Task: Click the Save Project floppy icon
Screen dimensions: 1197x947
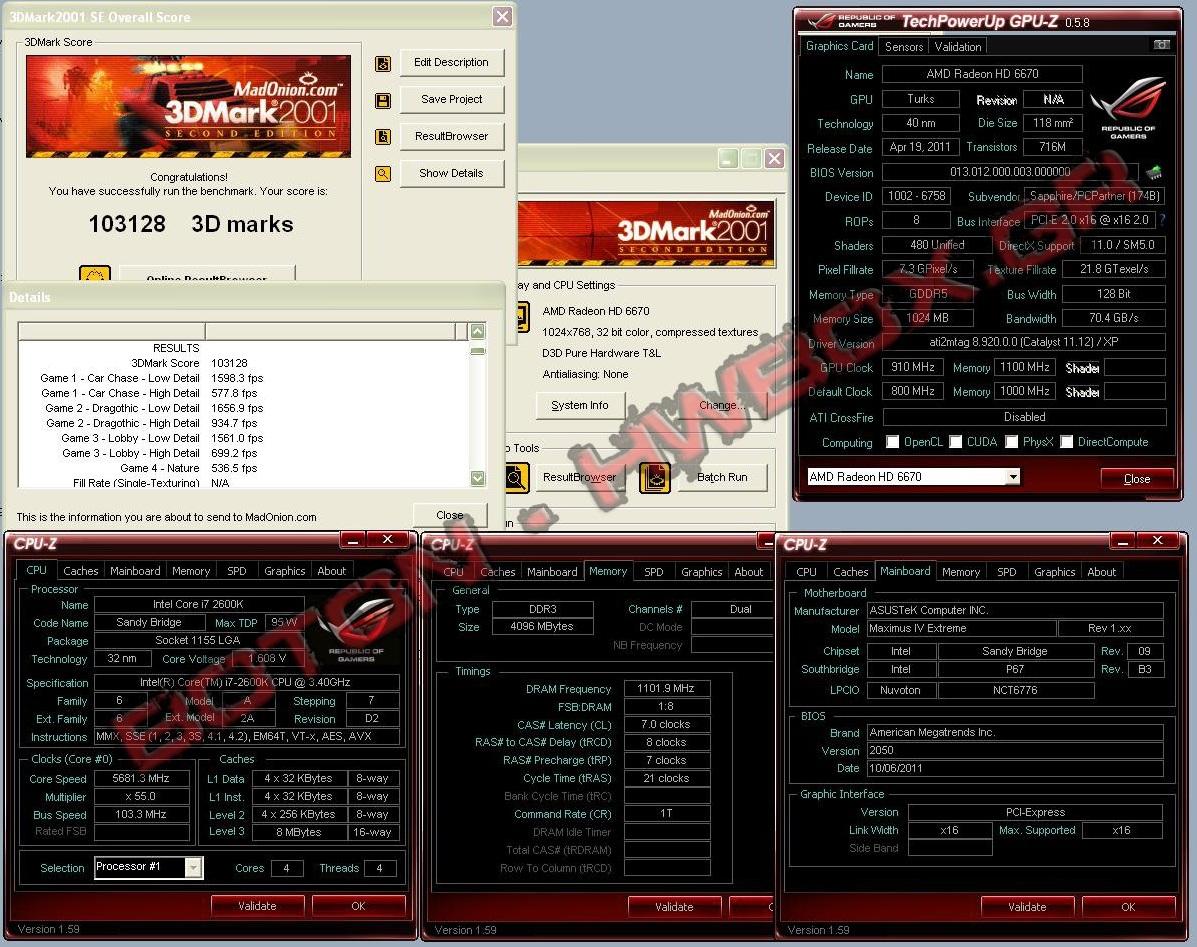Action: click(383, 100)
